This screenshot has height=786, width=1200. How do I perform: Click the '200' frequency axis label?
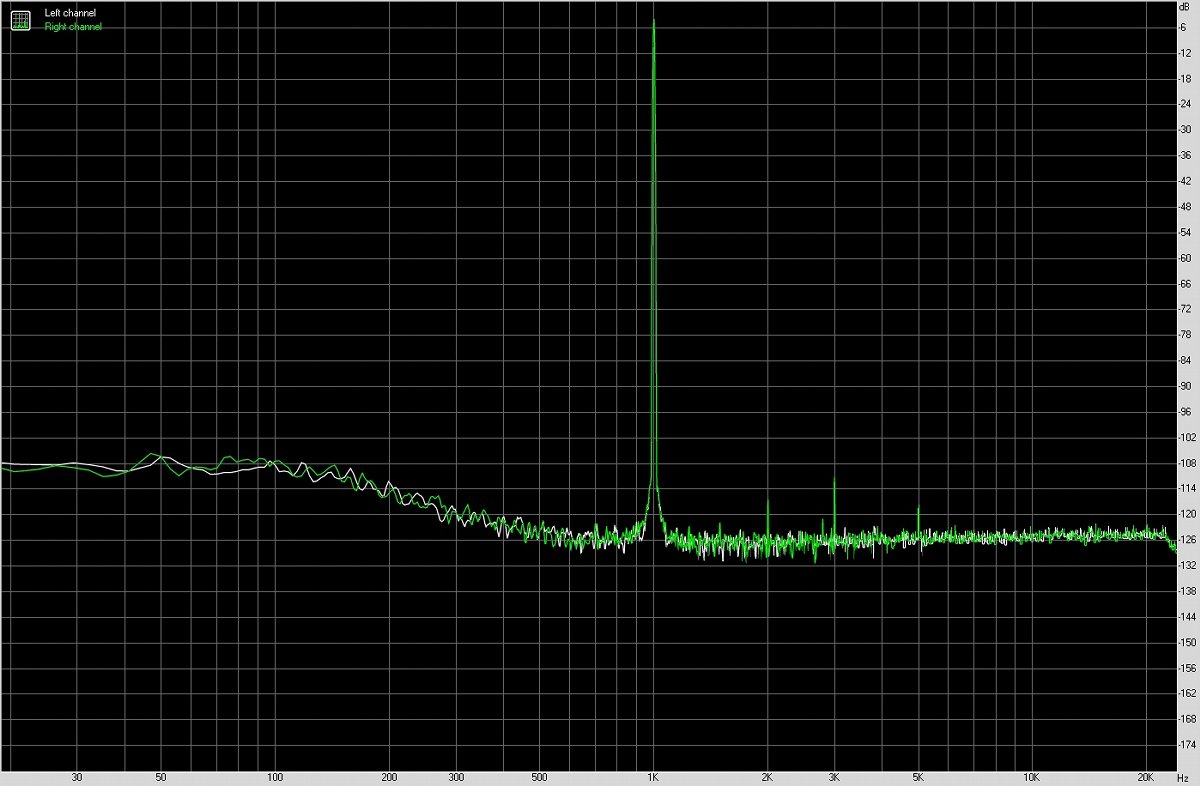point(389,777)
